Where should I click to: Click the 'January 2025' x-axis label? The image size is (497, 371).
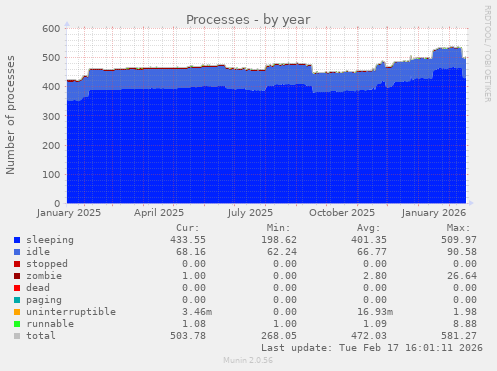69,213
